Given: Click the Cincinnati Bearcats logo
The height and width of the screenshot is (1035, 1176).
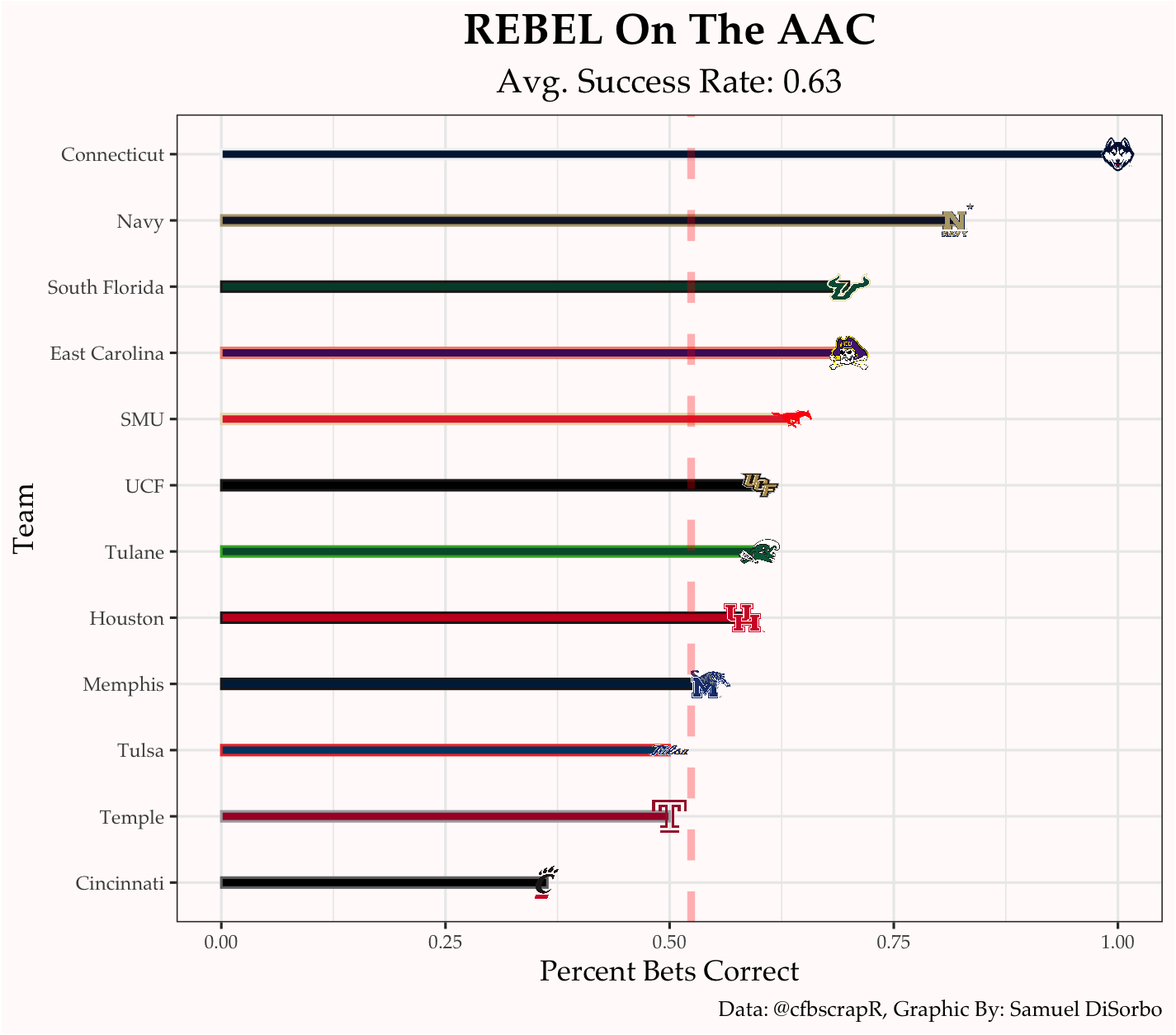Looking at the screenshot, I should tap(545, 882).
